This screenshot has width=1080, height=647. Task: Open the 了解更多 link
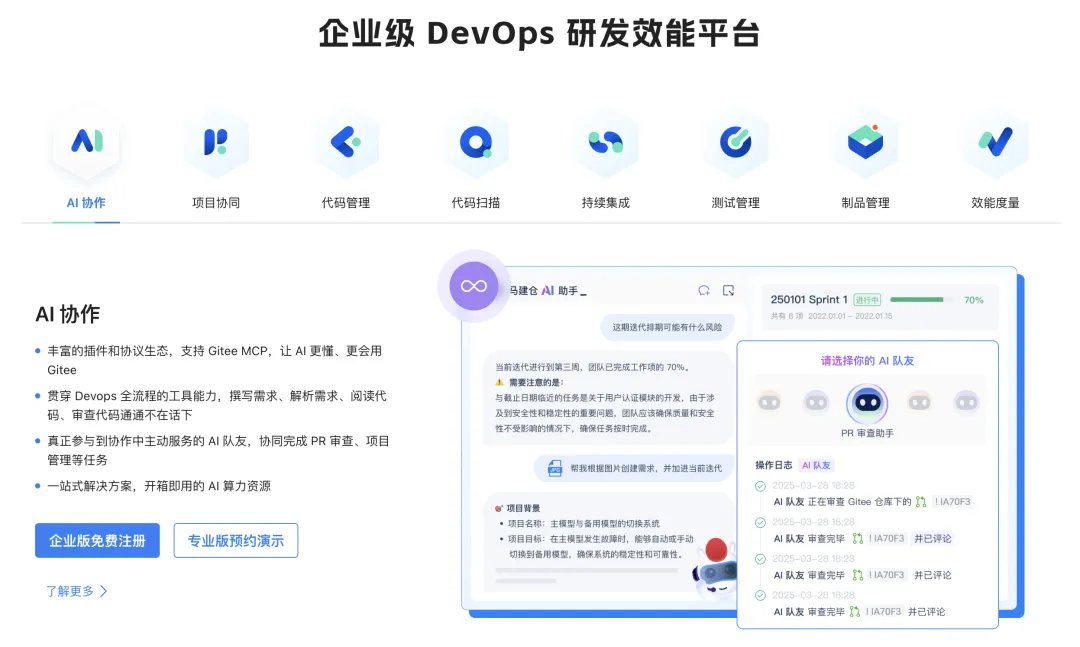coord(76,591)
